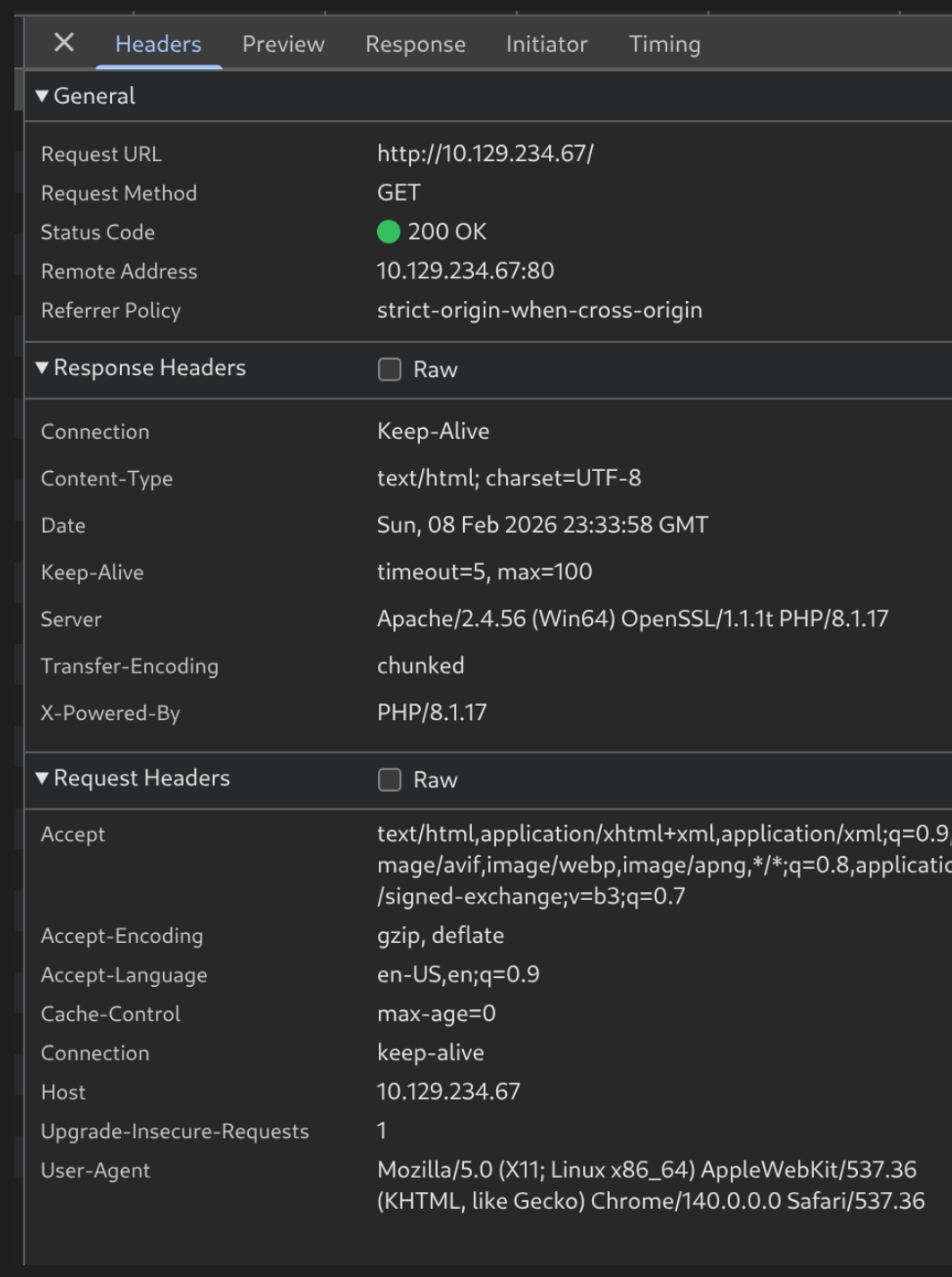
Task: Click the Keep-Alive header name
Action: 92,572
